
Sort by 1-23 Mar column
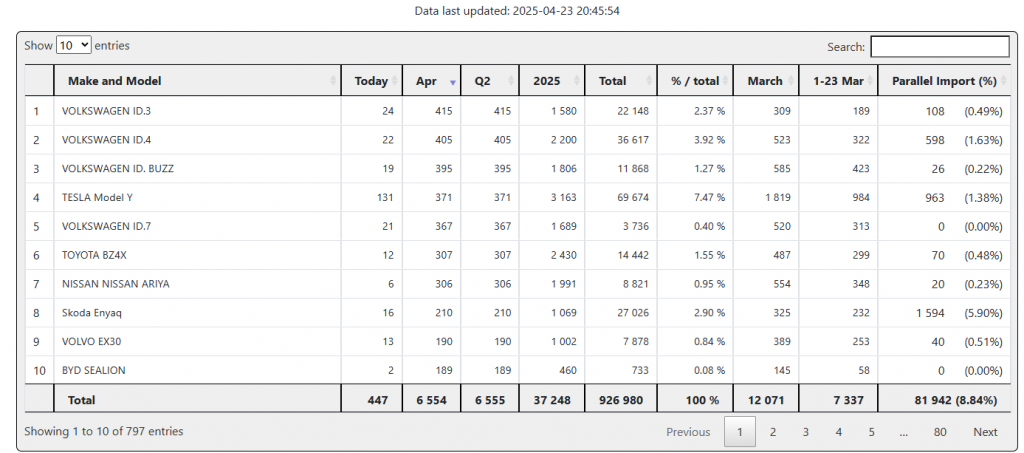coord(838,81)
